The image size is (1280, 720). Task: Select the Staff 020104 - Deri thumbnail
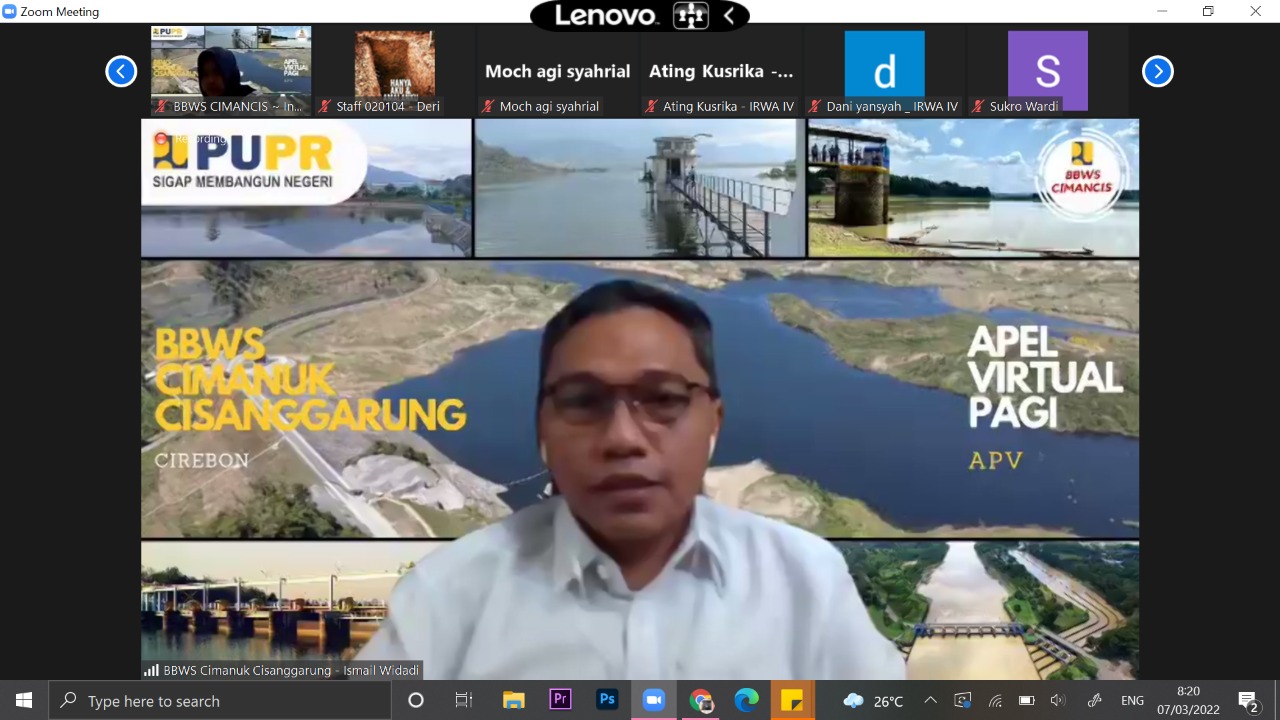[394, 70]
